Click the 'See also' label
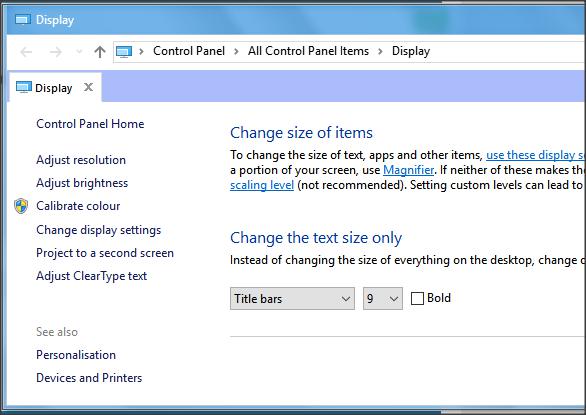Screen dimensions: 586x415 57,332
